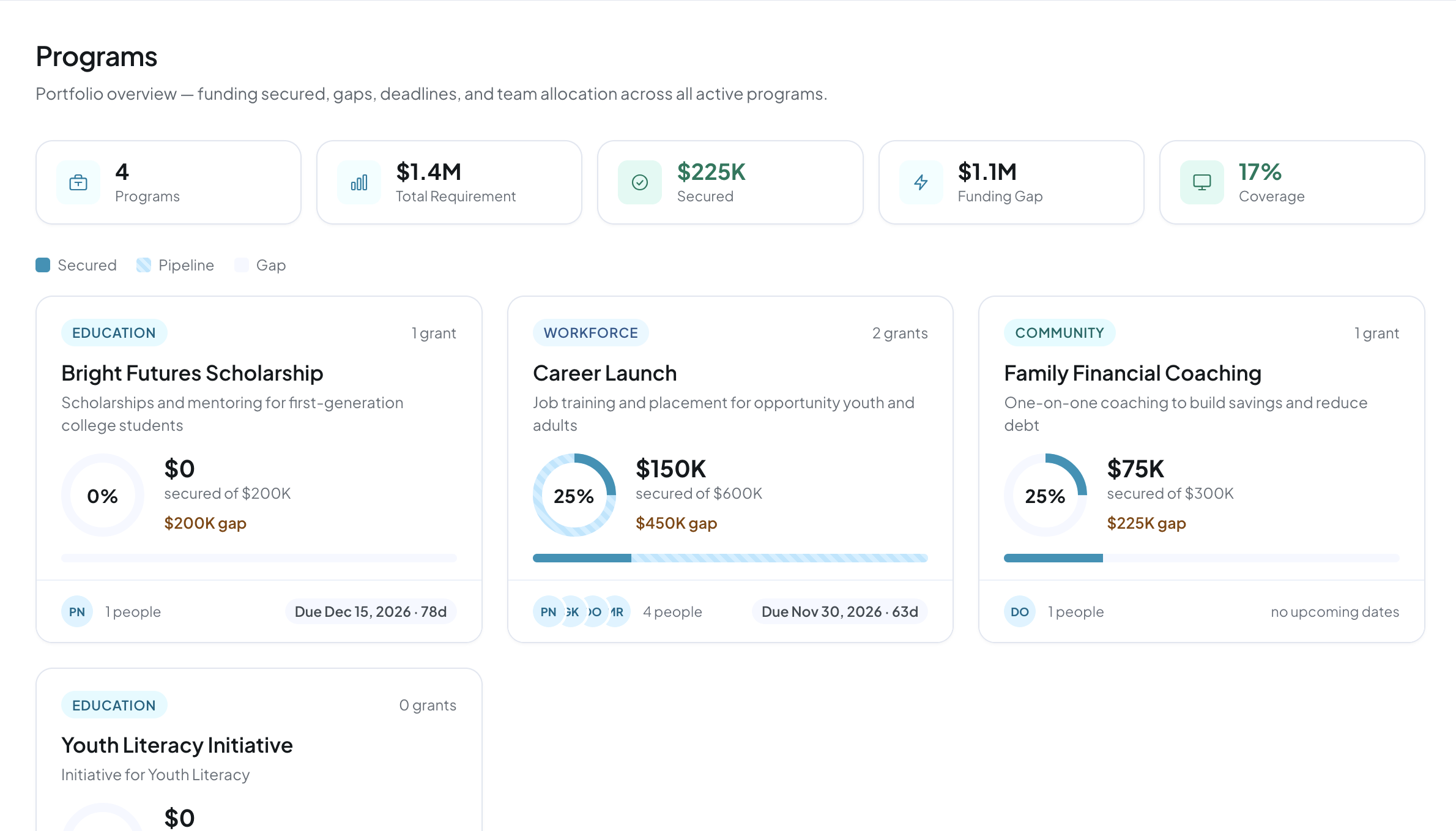Click the briefcase icon in Programs stat card
1456x831 pixels.
pos(78,182)
